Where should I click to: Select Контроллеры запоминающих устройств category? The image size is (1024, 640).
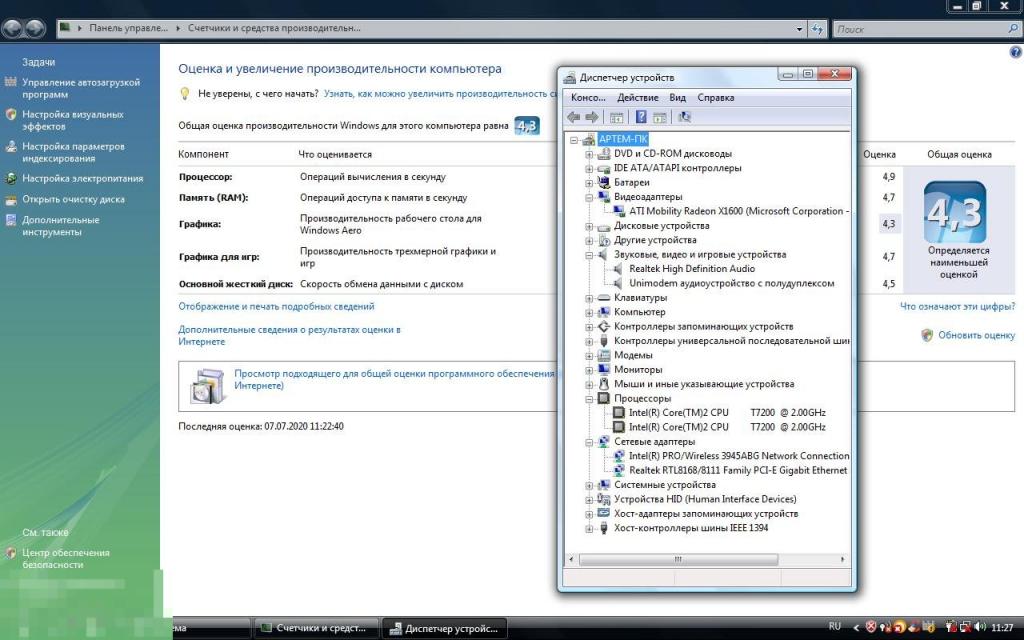pyautogui.click(x=703, y=327)
